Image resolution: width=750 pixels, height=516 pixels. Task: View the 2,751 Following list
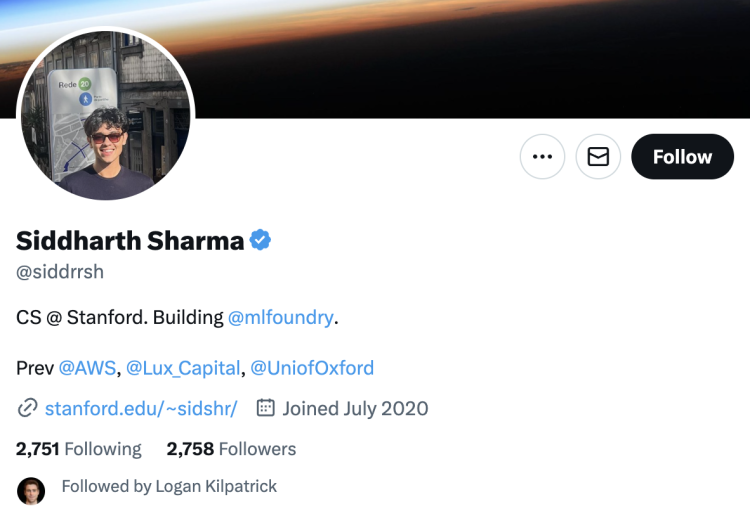(79, 449)
